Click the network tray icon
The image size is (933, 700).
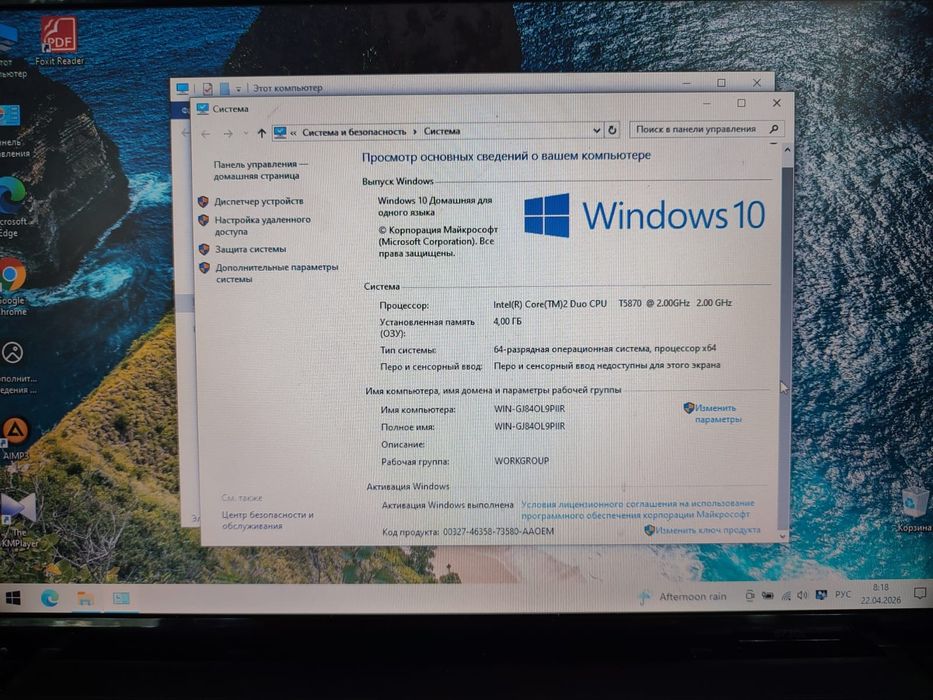pos(786,595)
